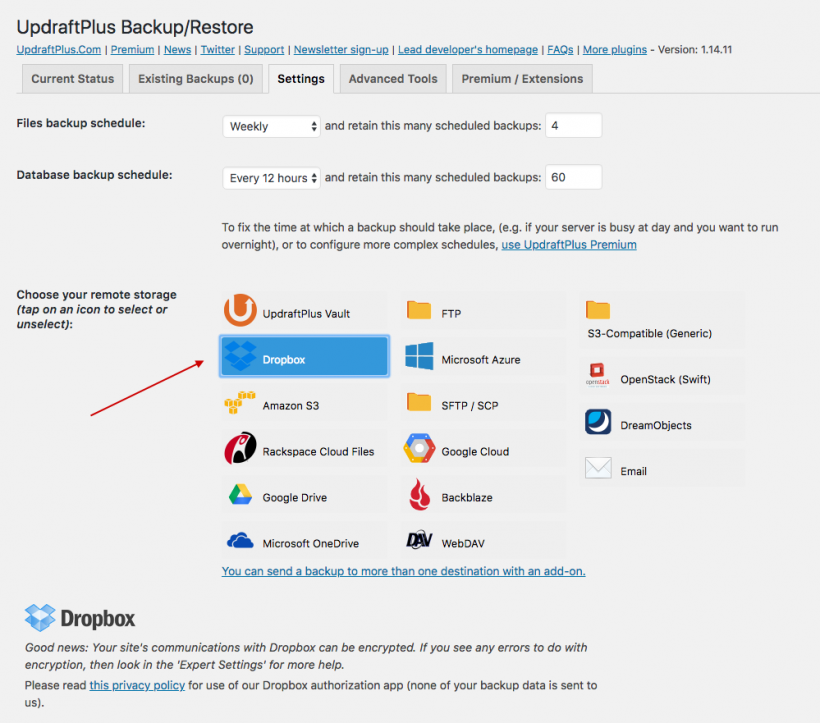Open the Existing Backups (0) tab

coord(196,79)
